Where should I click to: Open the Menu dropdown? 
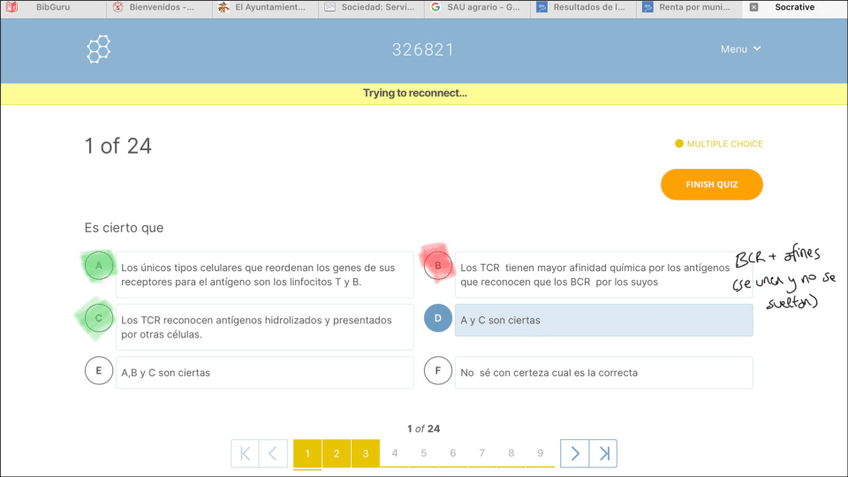point(740,49)
